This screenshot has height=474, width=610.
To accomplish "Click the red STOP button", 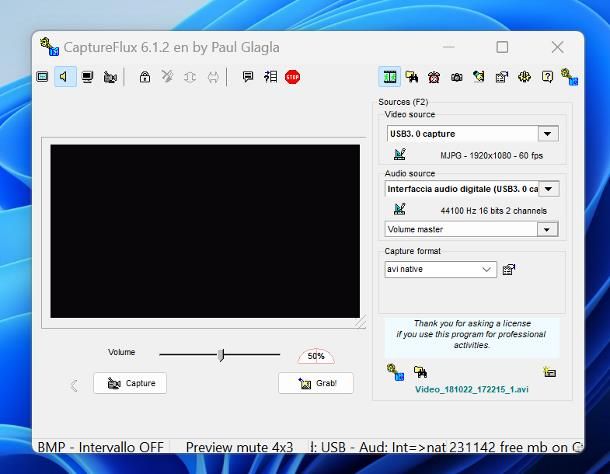I will click(293, 77).
